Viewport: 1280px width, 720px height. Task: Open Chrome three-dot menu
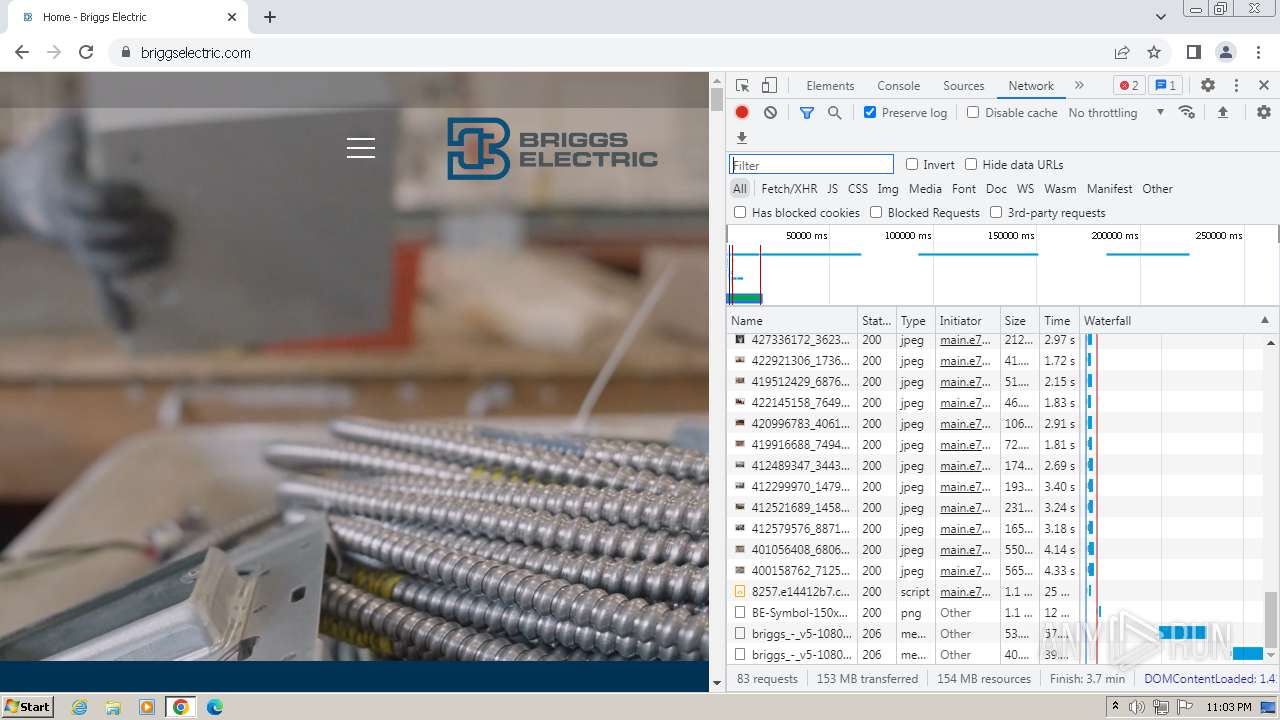click(x=1258, y=52)
